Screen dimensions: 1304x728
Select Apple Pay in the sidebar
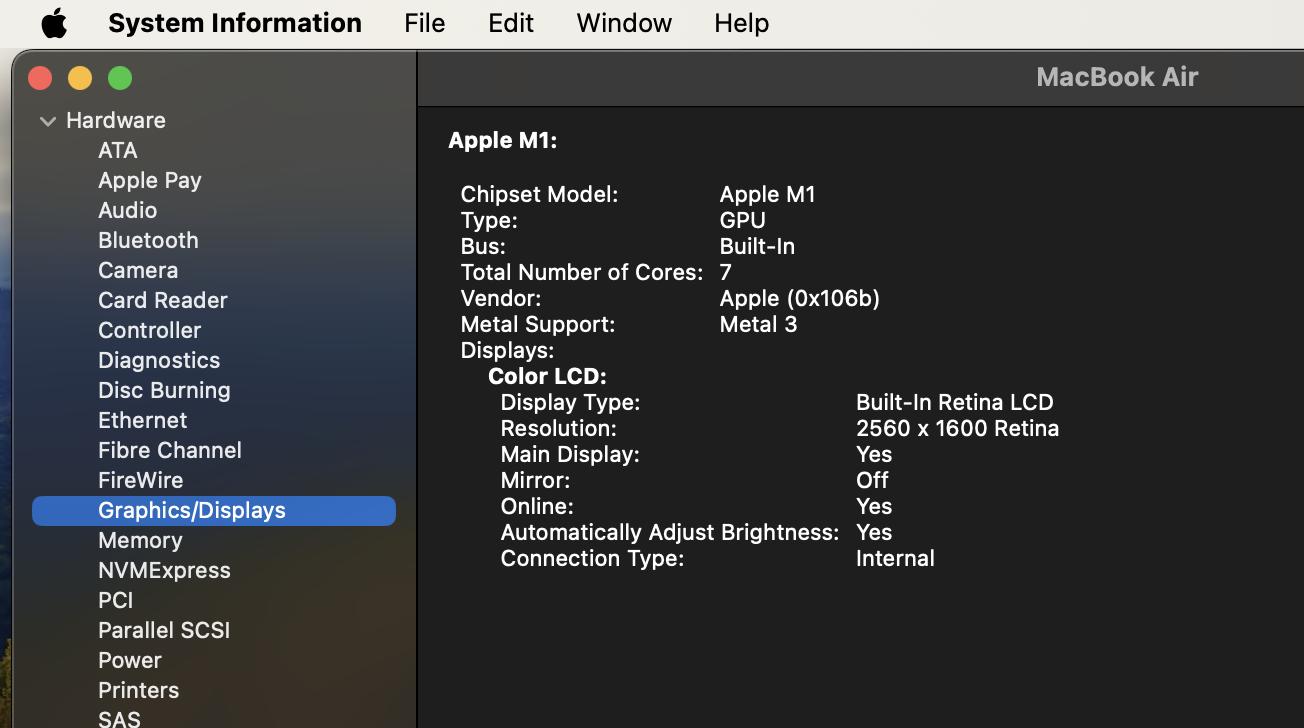(x=150, y=180)
